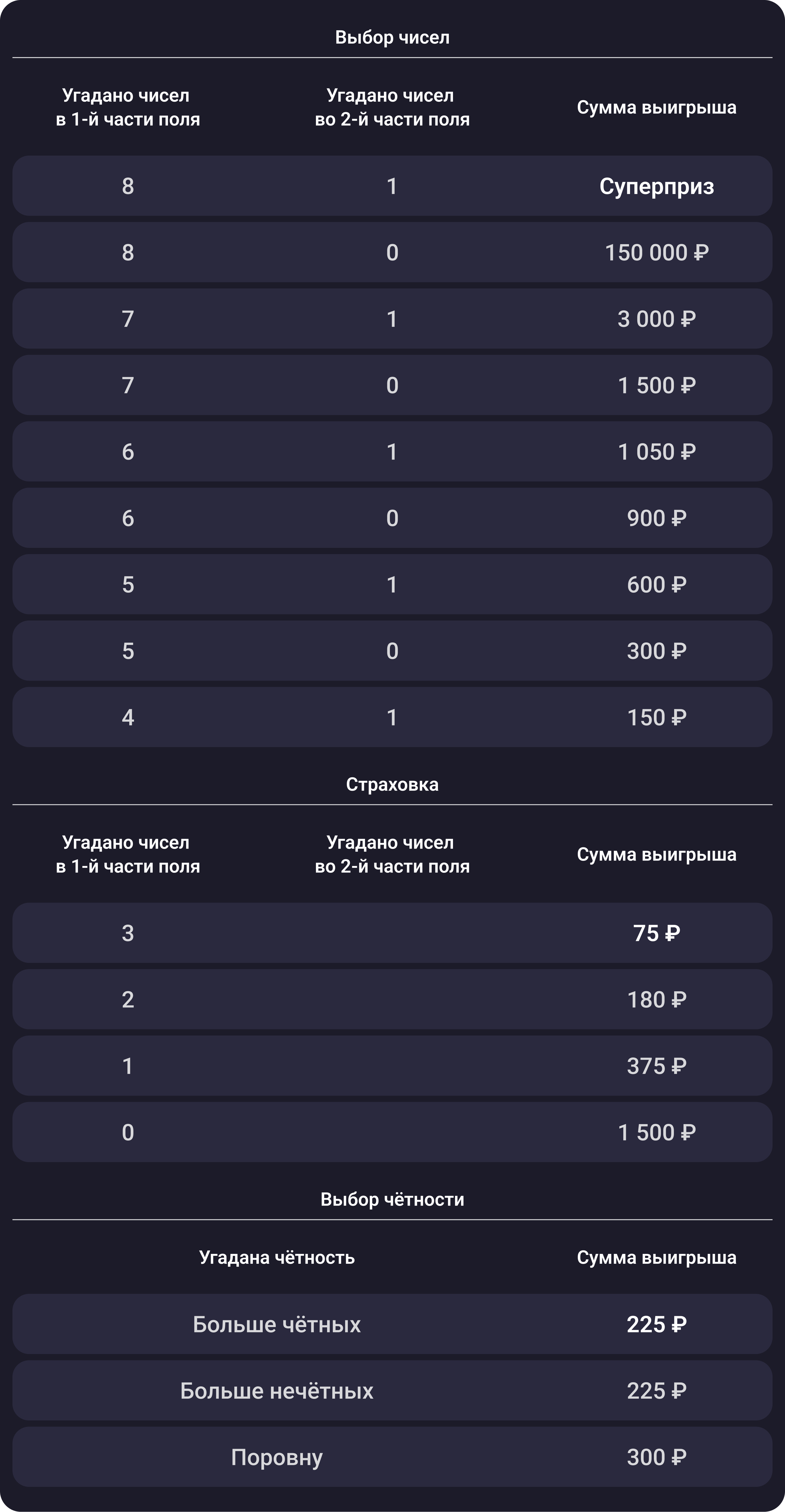Click the Угадана чётность column header
This screenshot has height=1512, width=785.
(276, 1257)
